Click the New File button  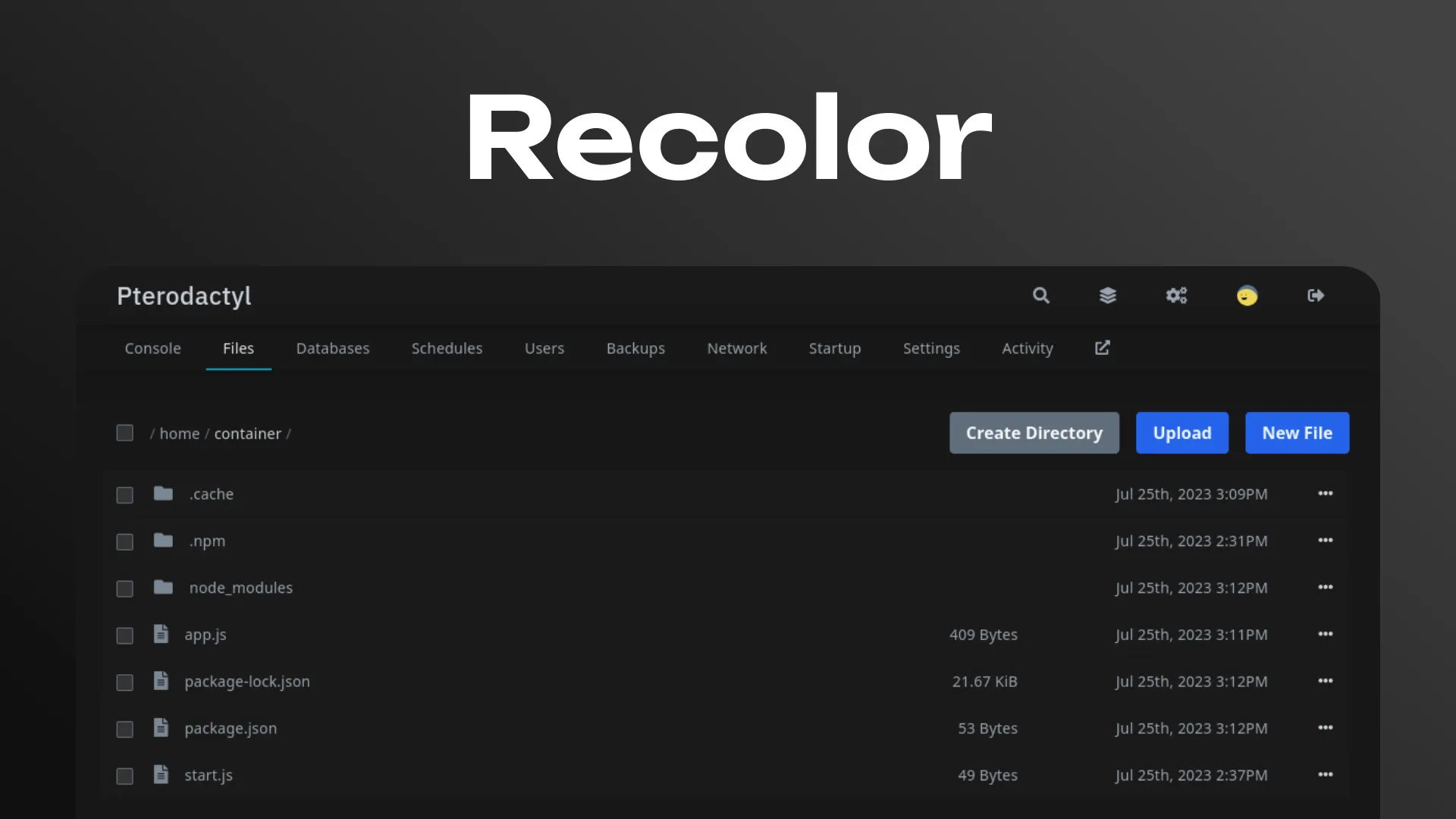point(1297,433)
